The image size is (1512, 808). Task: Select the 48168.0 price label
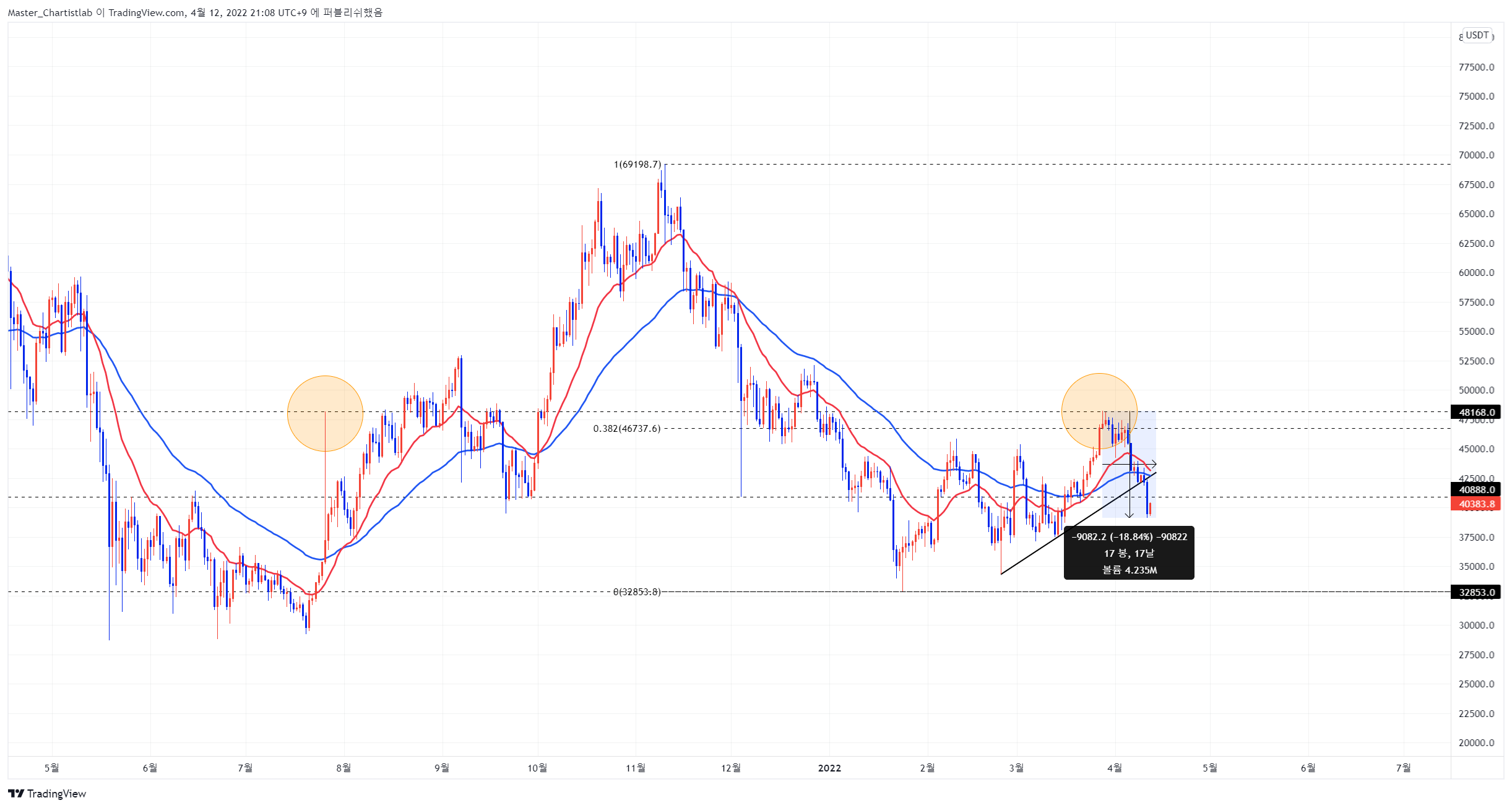coord(1476,412)
